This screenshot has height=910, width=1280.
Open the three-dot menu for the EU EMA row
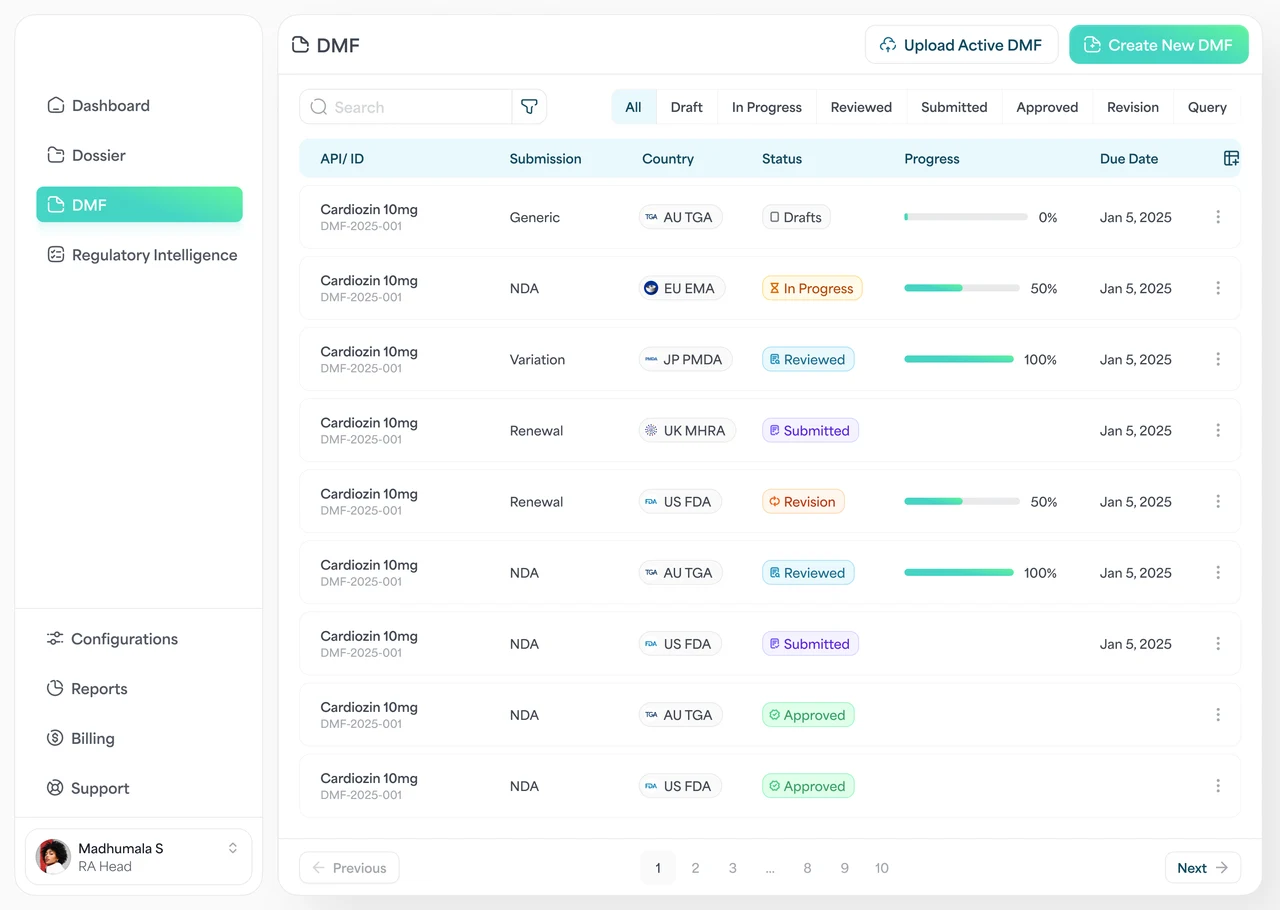tap(1218, 288)
